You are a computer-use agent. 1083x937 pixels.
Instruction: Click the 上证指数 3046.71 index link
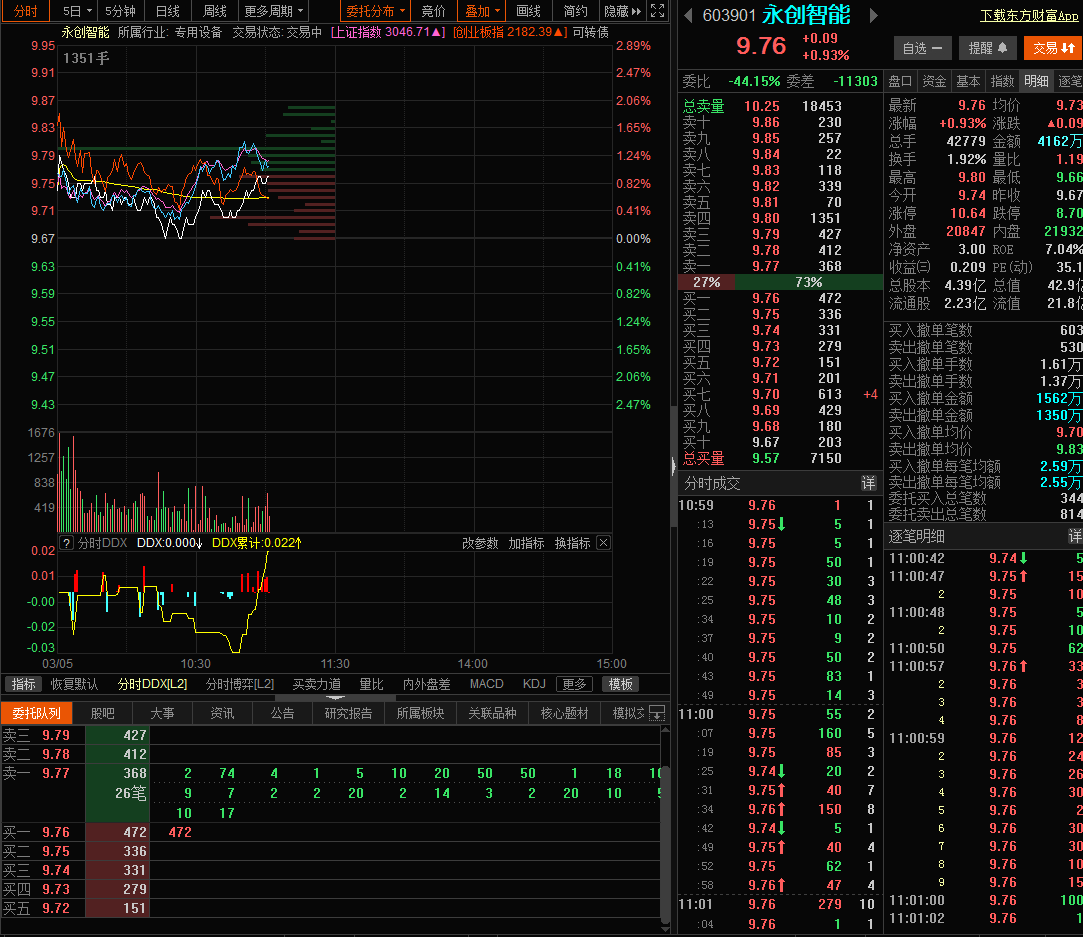[387, 32]
